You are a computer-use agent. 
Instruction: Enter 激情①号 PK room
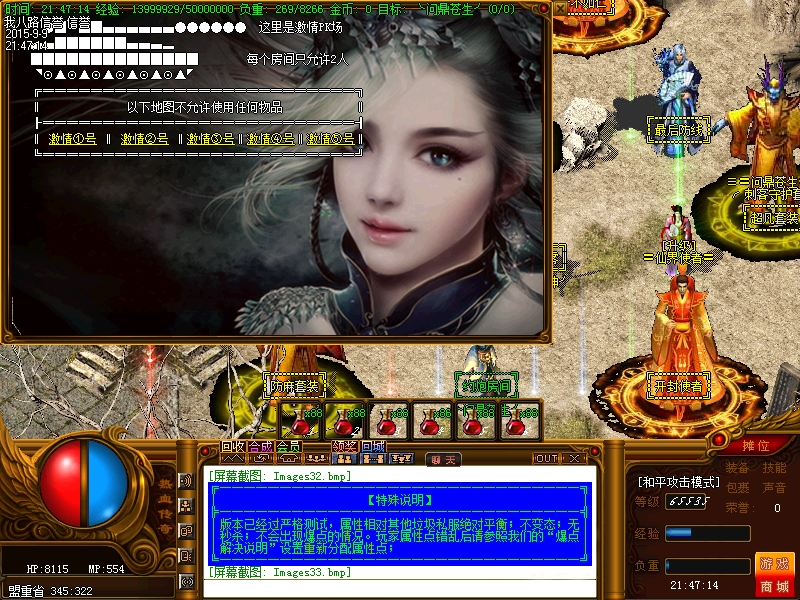click(72, 138)
